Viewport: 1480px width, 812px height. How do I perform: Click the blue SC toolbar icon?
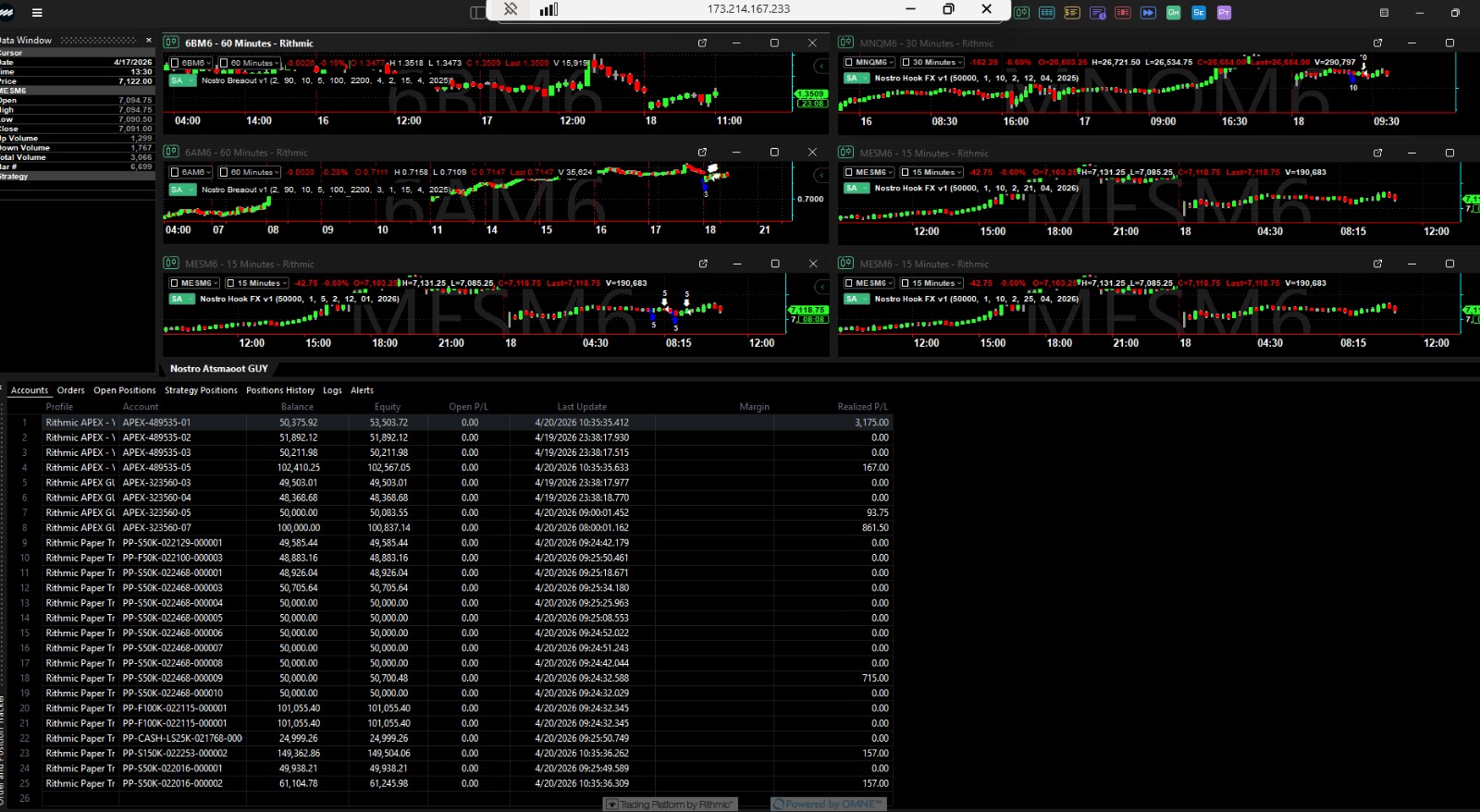tap(1199, 13)
